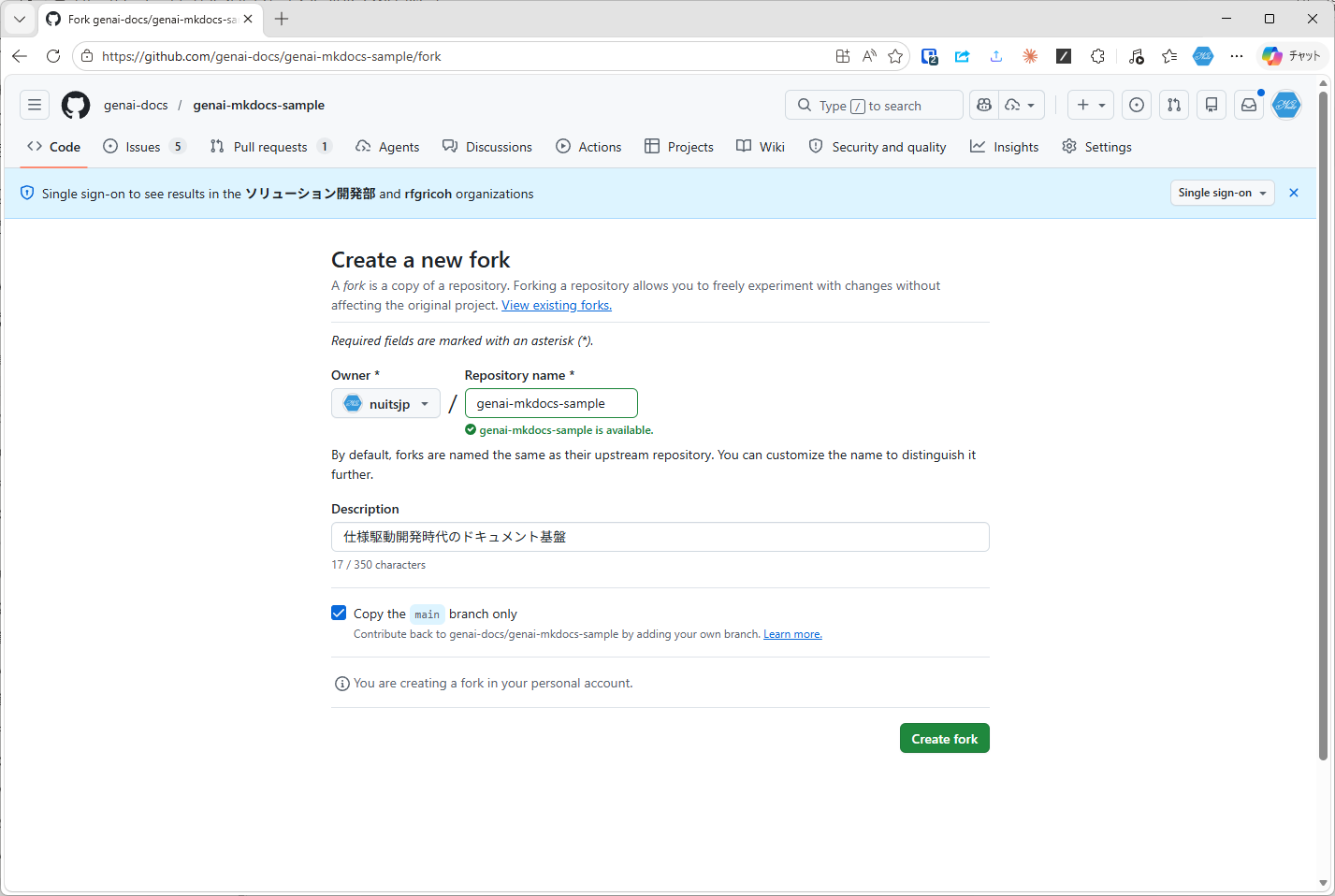The image size is (1335, 896).
Task: Expand the Owner nuitsjp dropdown
Action: coord(385,404)
